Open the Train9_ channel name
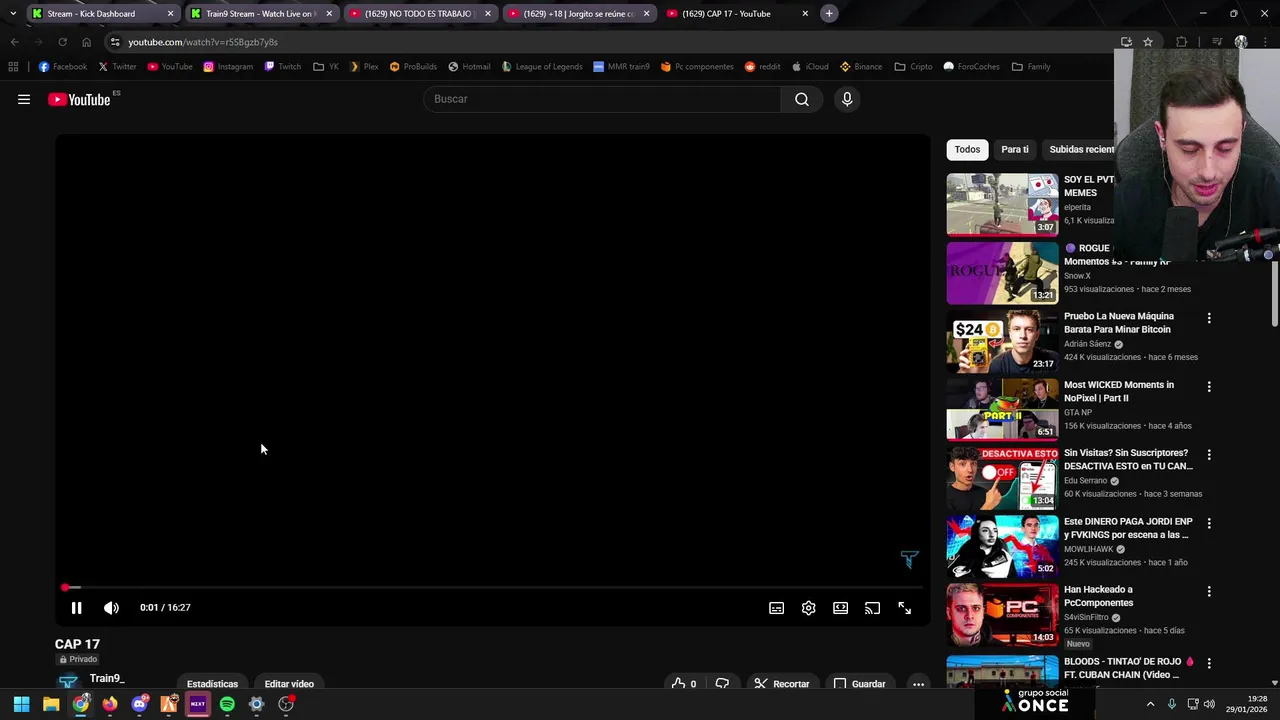Viewport: 1280px width, 720px height. tap(107, 678)
